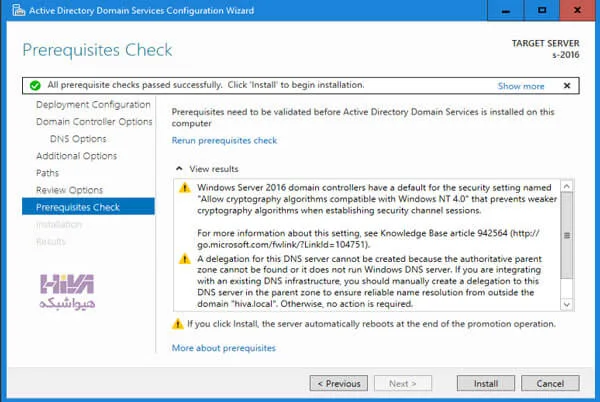
Task: Select Additional Options step
Action: 77,156
